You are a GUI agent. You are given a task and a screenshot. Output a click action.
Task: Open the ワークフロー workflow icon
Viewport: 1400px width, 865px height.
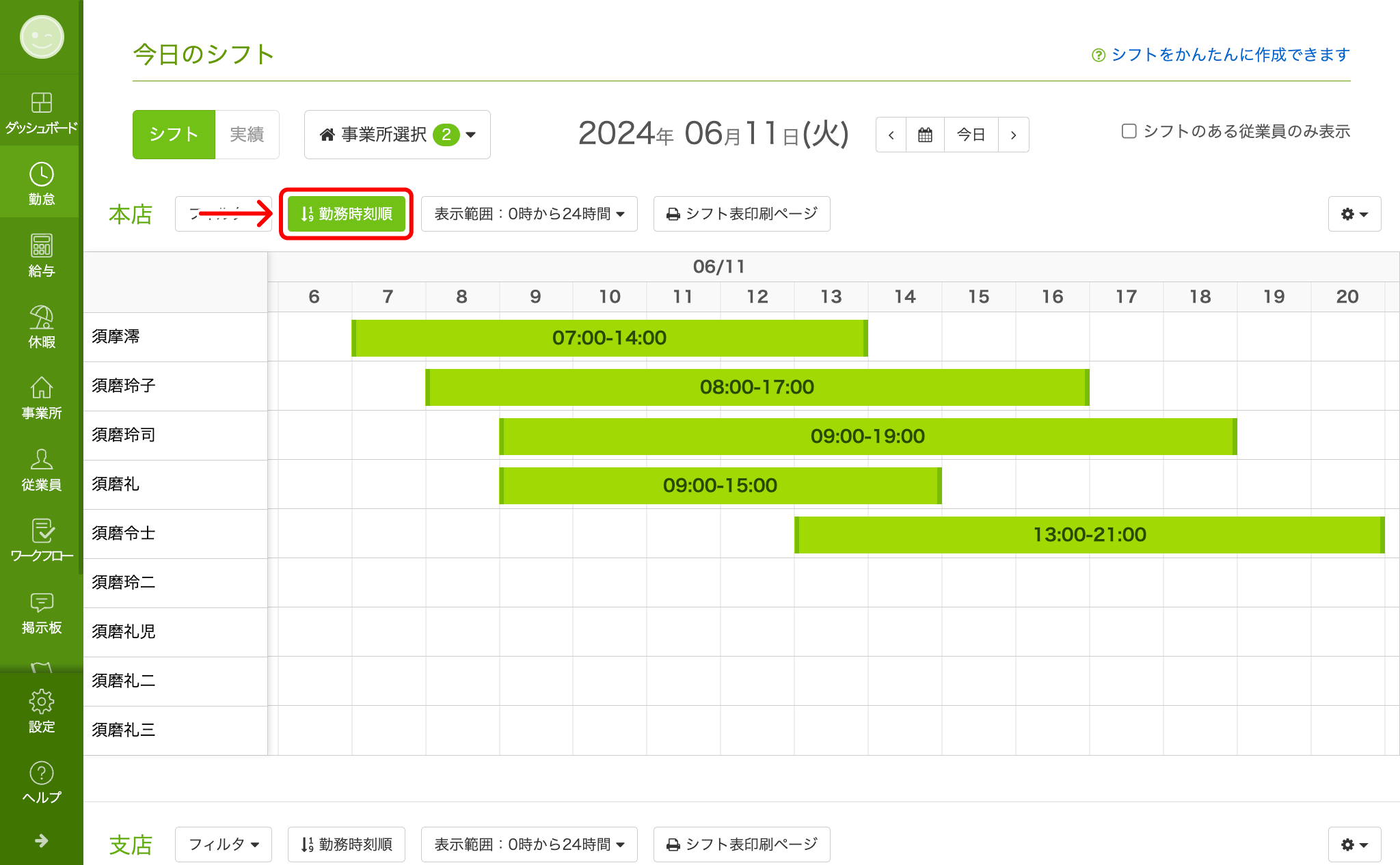click(41, 540)
